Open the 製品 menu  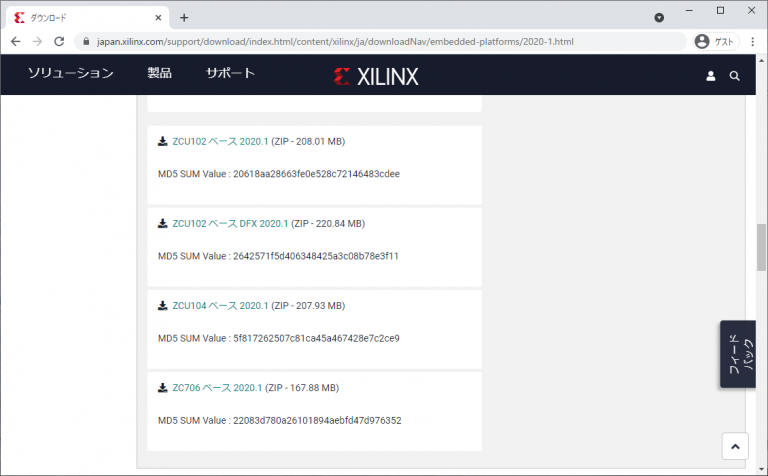[x=159, y=74]
